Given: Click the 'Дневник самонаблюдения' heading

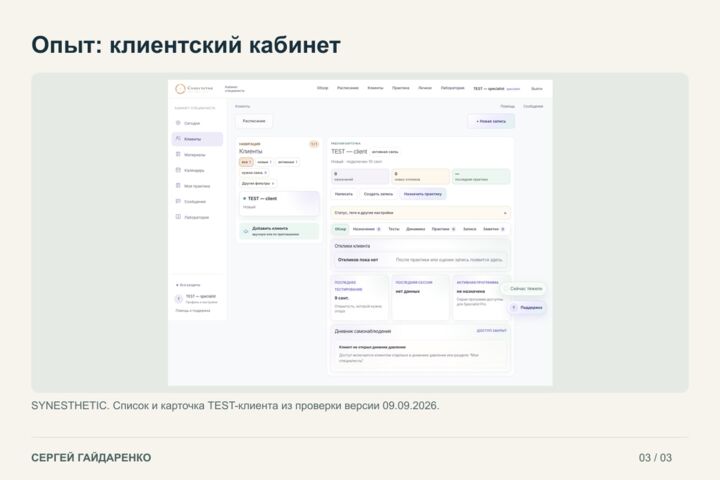Looking at the screenshot, I should pyautogui.click(x=363, y=331).
